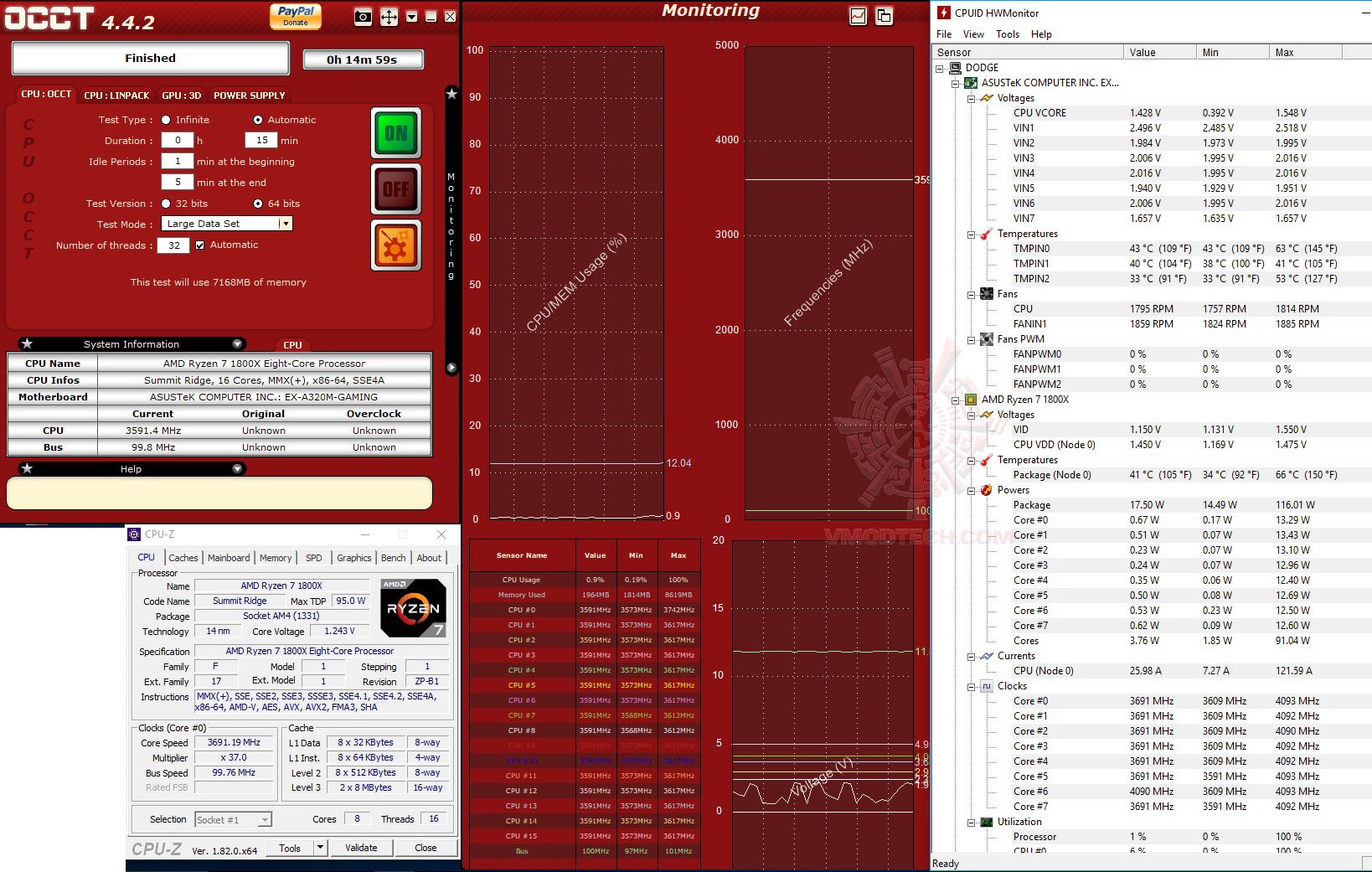
Task: Click the CPU-Z icon in its title bar
Action: click(x=134, y=534)
